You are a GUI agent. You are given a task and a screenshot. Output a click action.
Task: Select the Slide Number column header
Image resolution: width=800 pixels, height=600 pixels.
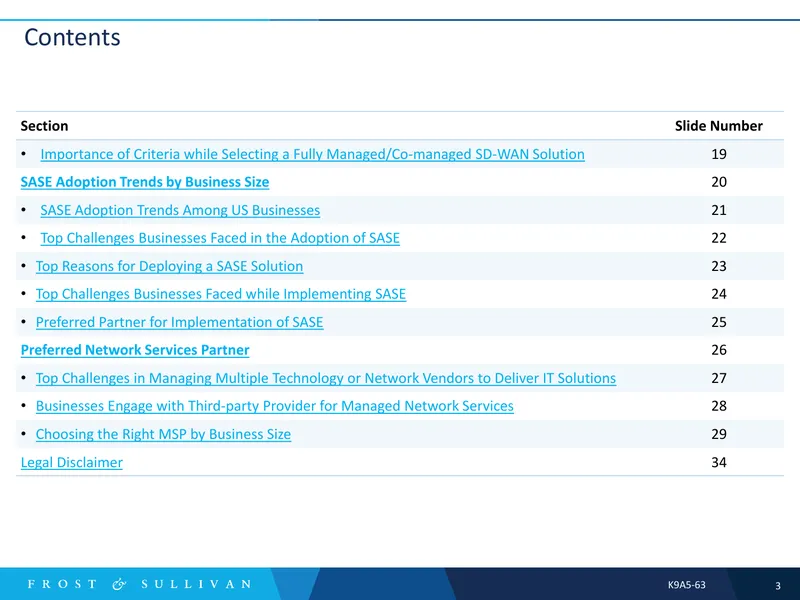719,126
